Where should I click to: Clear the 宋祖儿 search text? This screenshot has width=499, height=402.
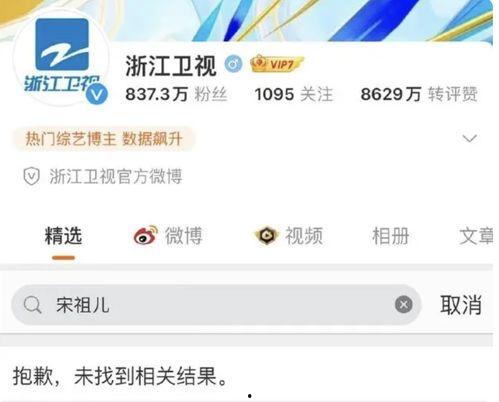coord(404,304)
